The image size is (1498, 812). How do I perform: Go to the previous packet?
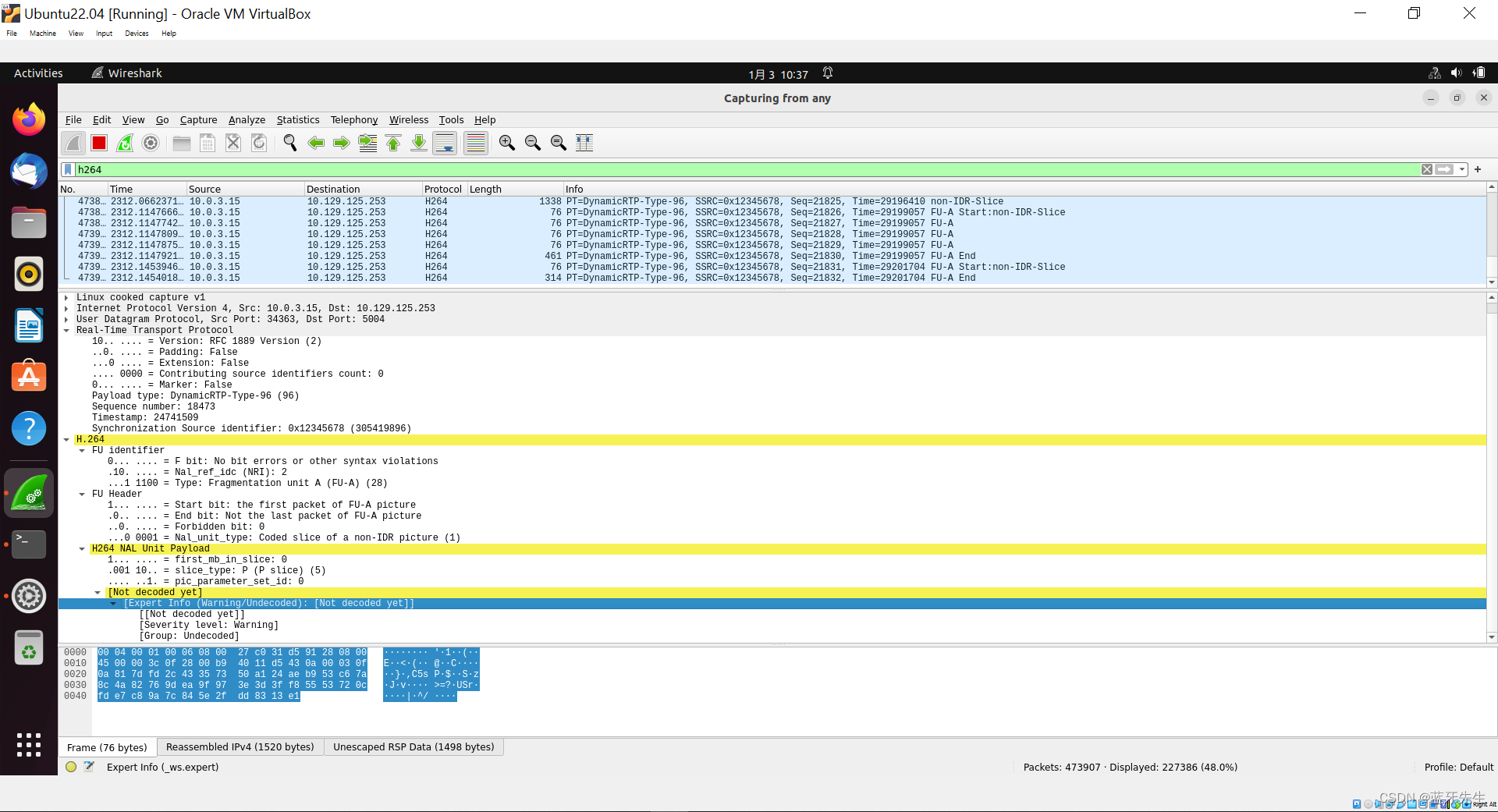(x=316, y=143)
